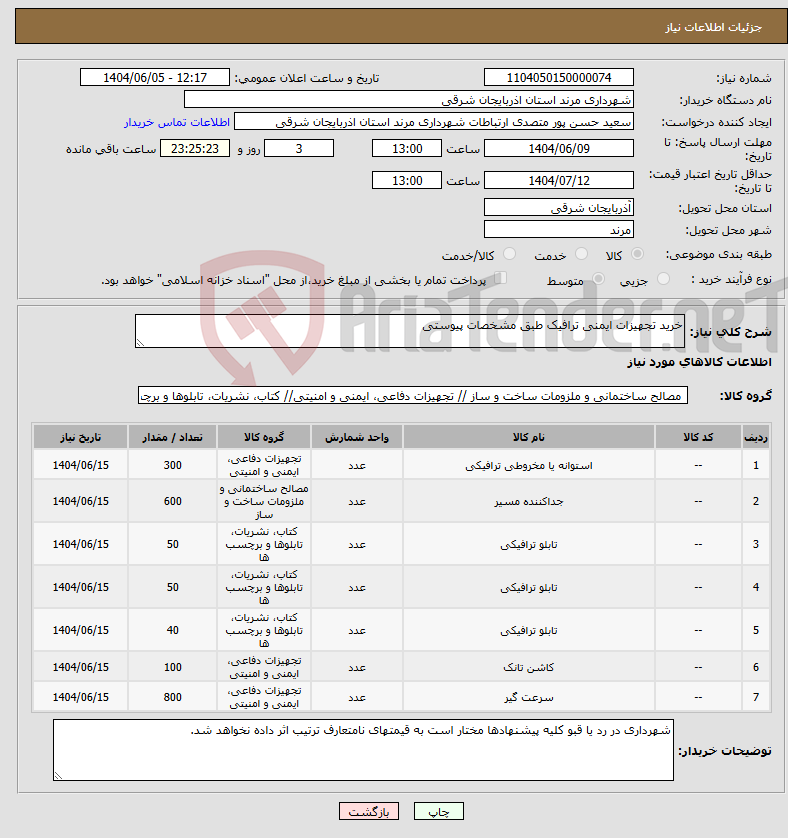This screenshot has width=788, height=838.
Task: Click the quantity 300 cell
Action: (173, 465)
